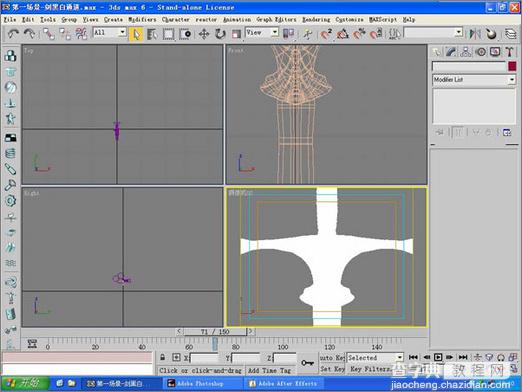This screenshot has height=392, width=522.
Task: Click the Mirror Selected Objects tool
Action: pos(475,34)
